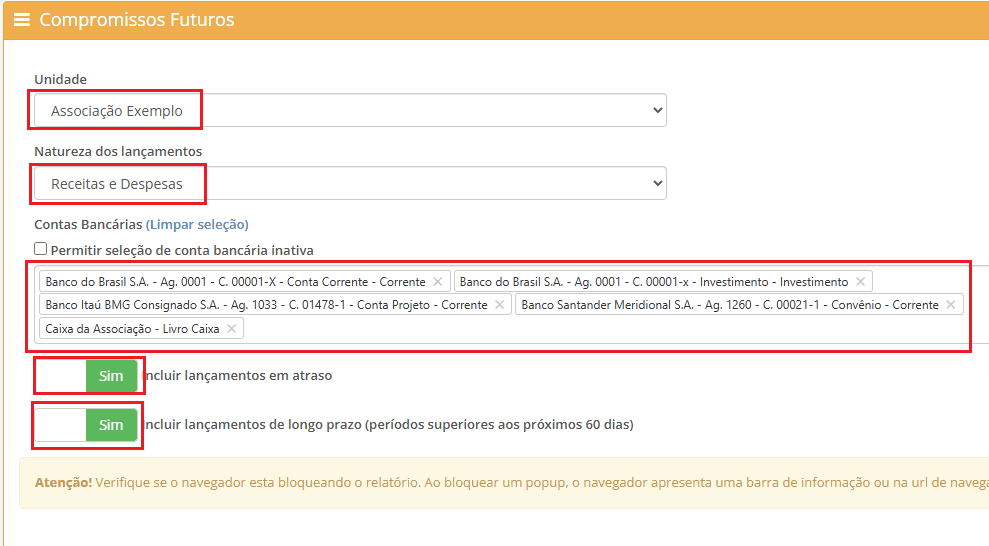The image size is (989, 546).
Task: Click the Banco Santander Meridional account tag text
Action: [730, 305]
